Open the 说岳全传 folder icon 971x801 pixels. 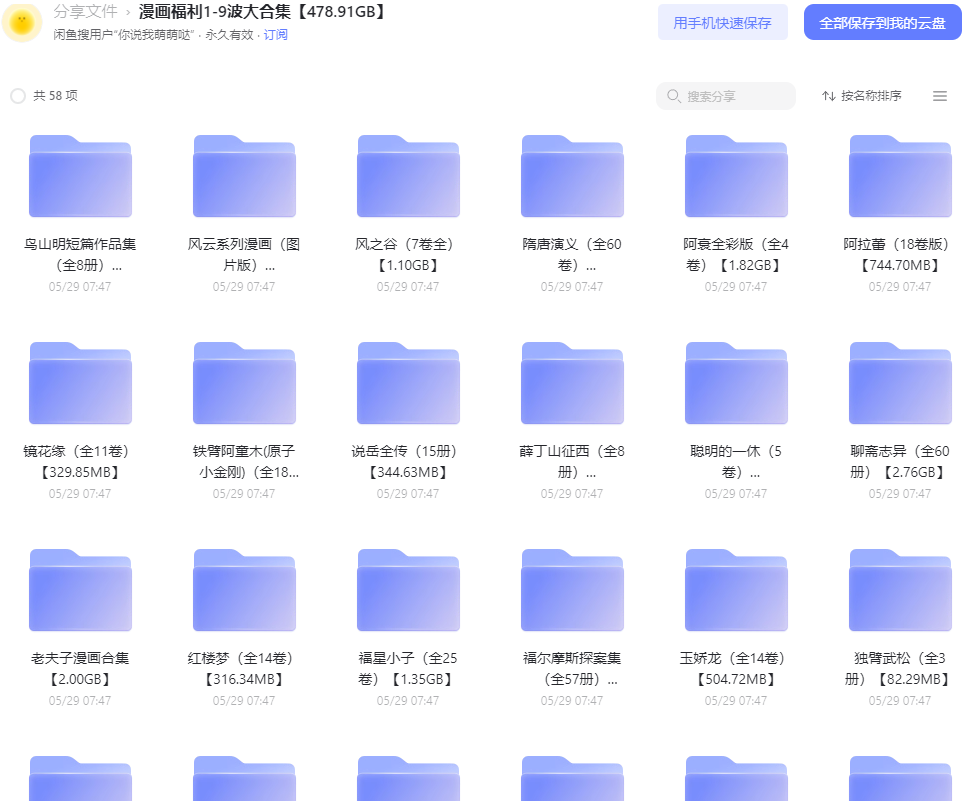click(408, 383)
